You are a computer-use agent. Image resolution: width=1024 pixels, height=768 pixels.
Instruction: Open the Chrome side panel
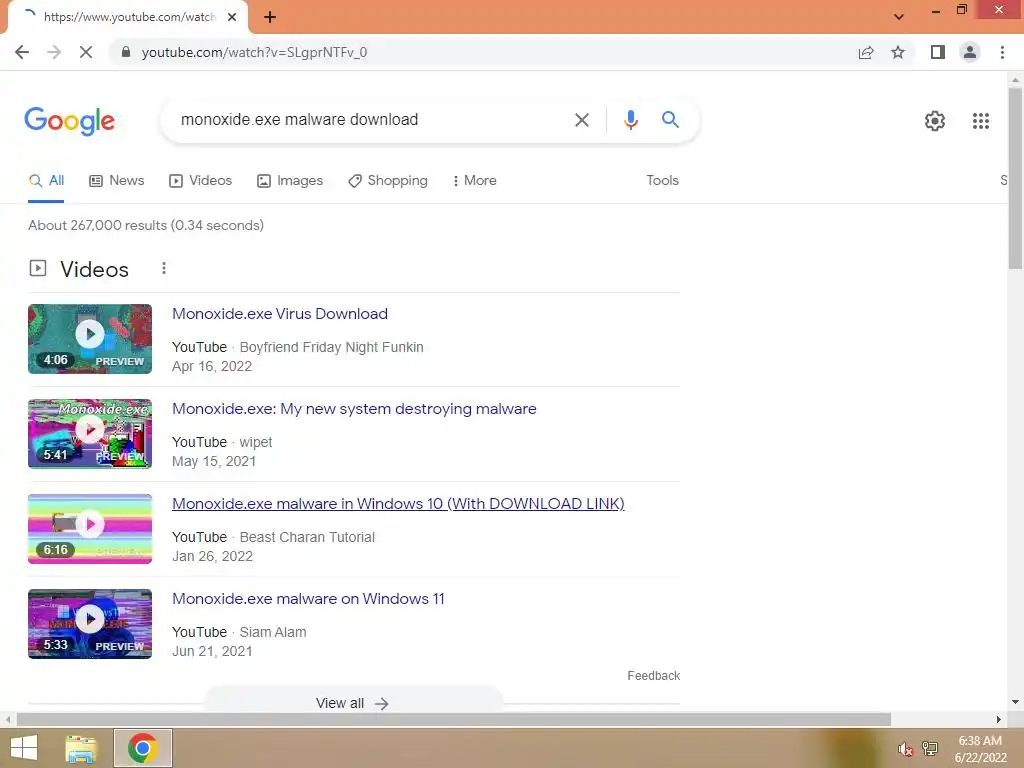938,52
